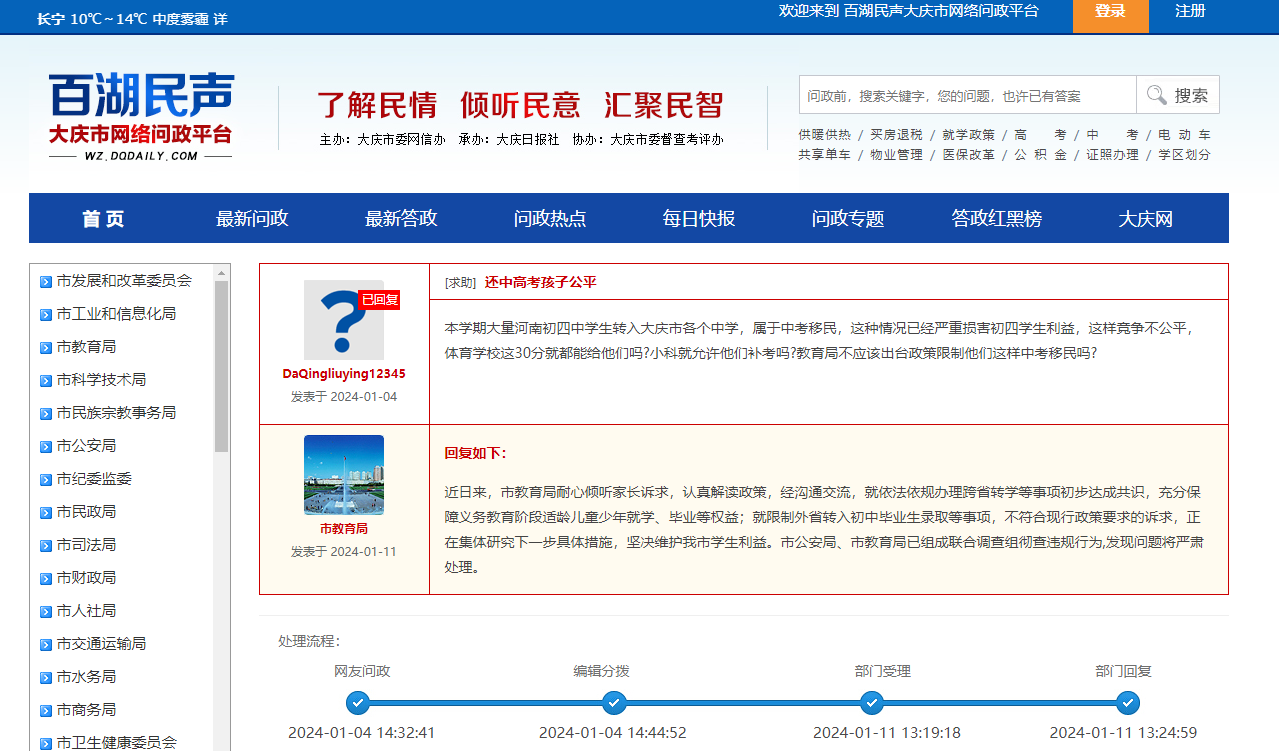Screen dimensions: 1279x751
Task: Open 市发展和改革委员会 in the sidebar
Action: tap(124, 281)
